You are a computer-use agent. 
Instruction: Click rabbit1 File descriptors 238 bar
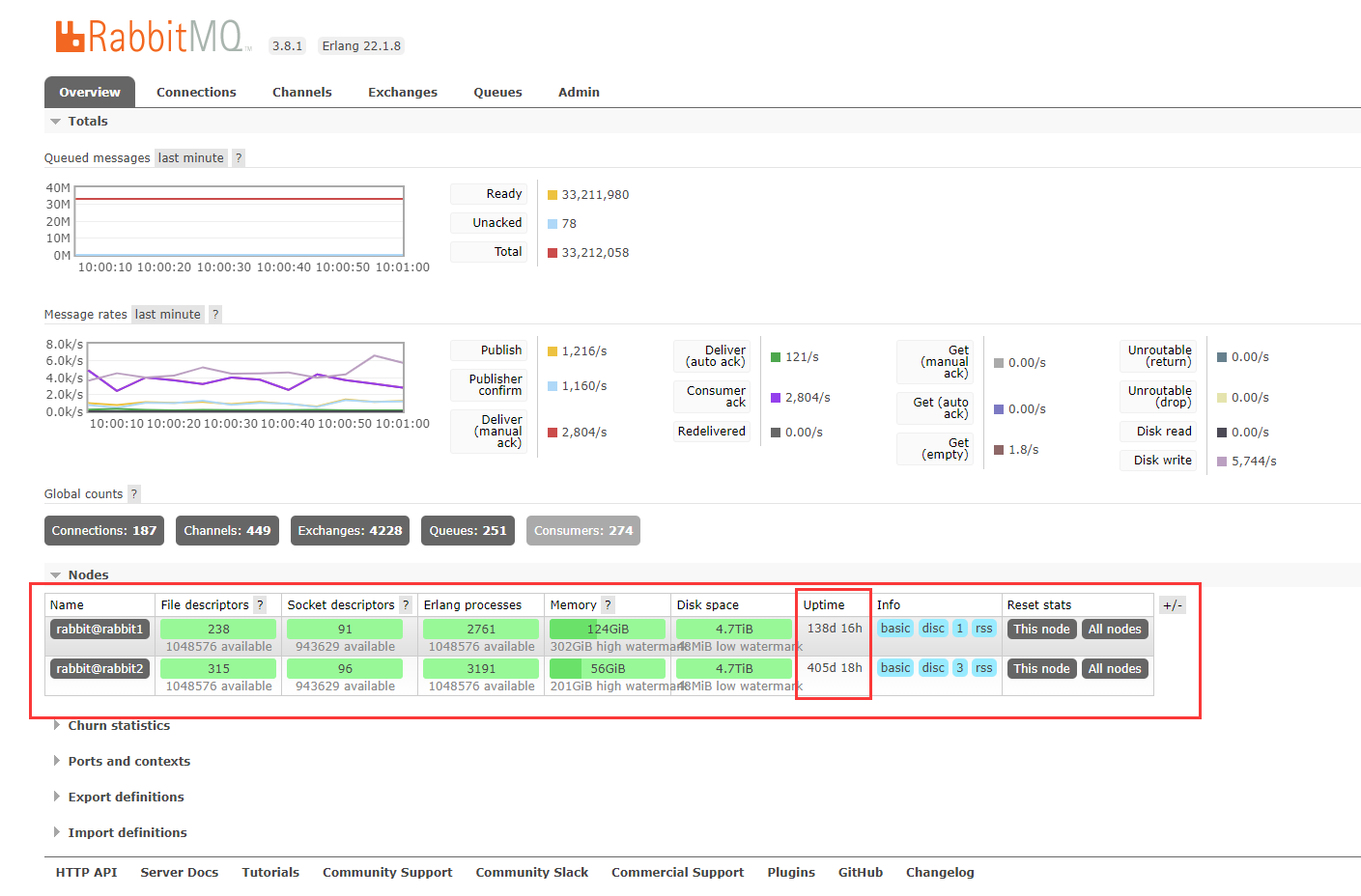pyautogui.click(x=218, y=630)
